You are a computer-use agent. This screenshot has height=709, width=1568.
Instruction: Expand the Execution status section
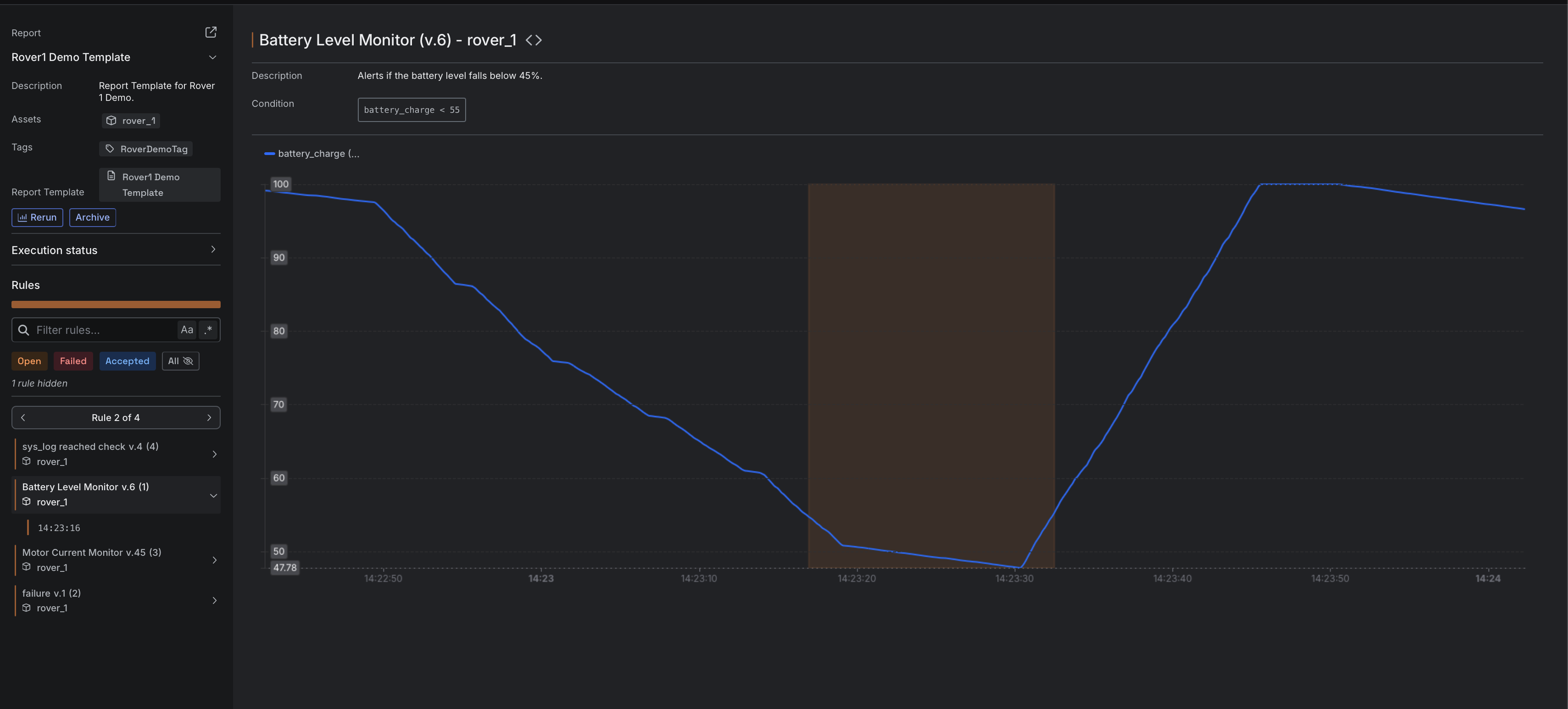click(212, 249)
